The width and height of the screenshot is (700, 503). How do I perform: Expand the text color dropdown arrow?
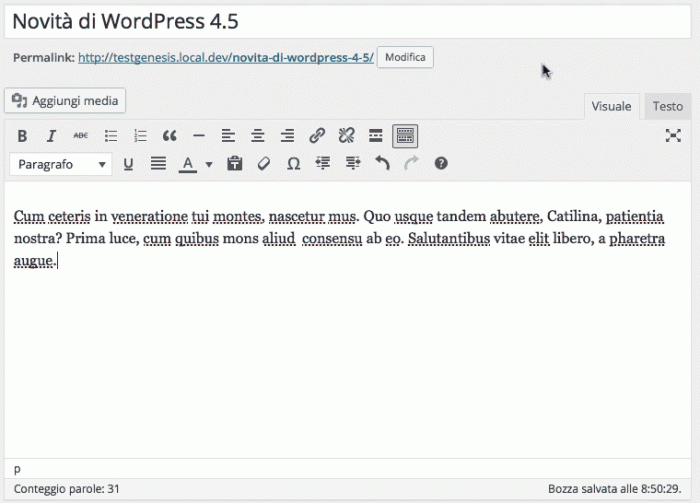tap(209, 164)
